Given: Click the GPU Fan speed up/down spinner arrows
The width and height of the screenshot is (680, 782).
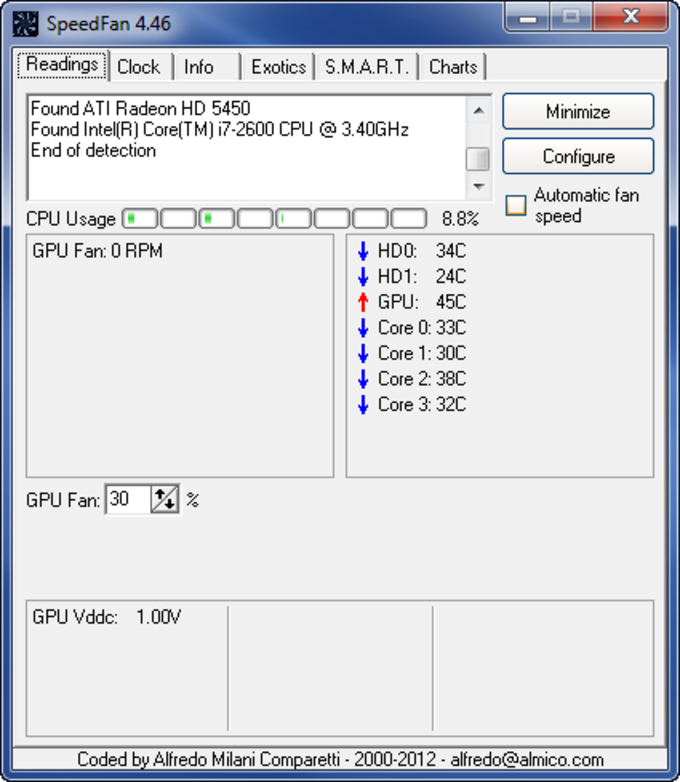Looking at the screenshot, I should pyautogui.click(x=165, y=499).
